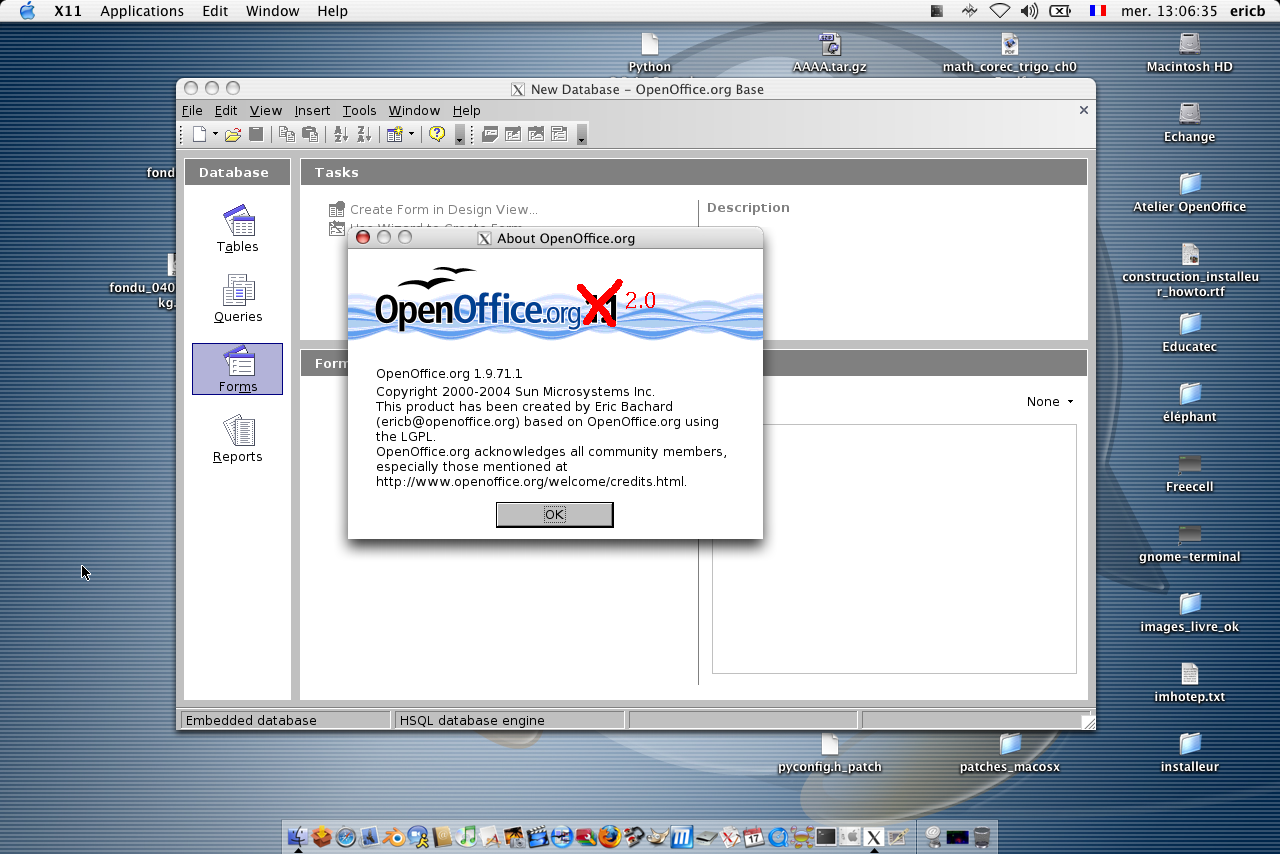Open Reports in the Database pane
The image size is (1280, 854).
click(238, 439)
